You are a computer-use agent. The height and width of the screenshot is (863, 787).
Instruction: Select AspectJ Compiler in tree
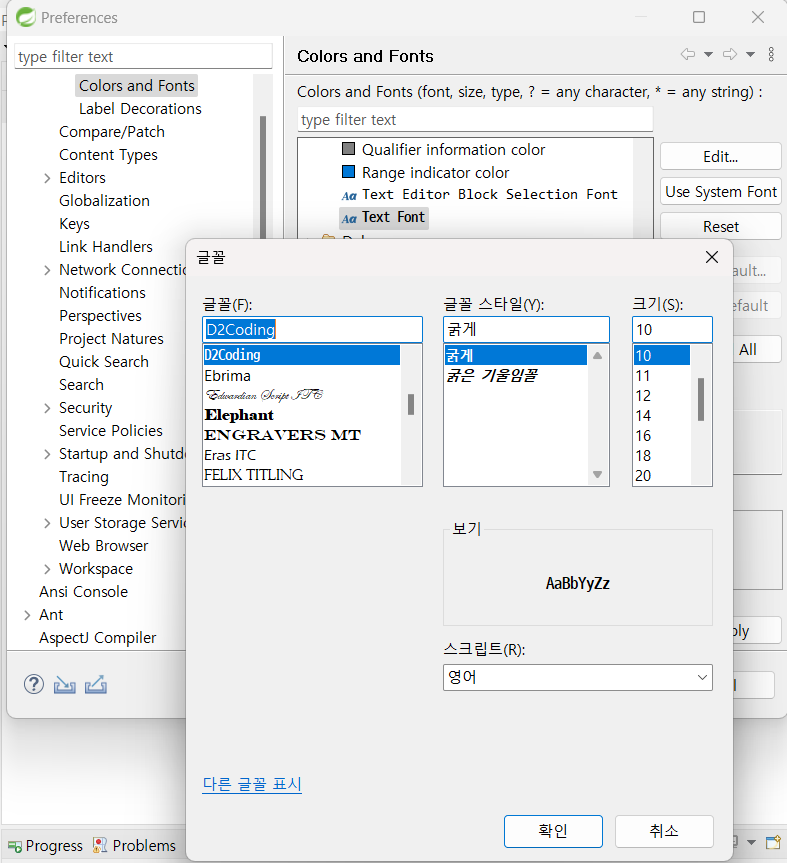coord(97,638)
